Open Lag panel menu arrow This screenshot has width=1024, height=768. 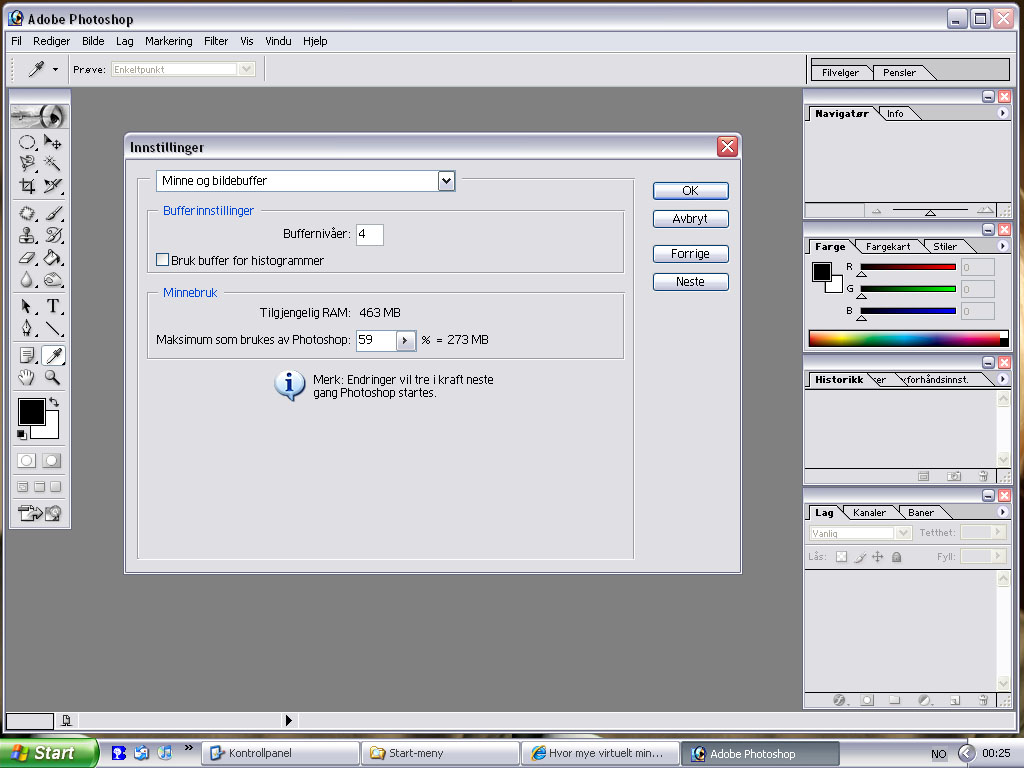1002,512
